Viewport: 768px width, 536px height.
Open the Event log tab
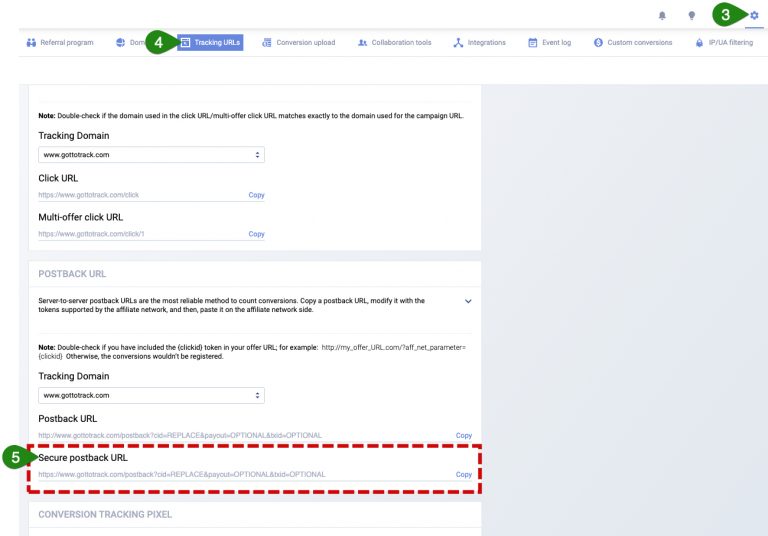click(550, 43)
